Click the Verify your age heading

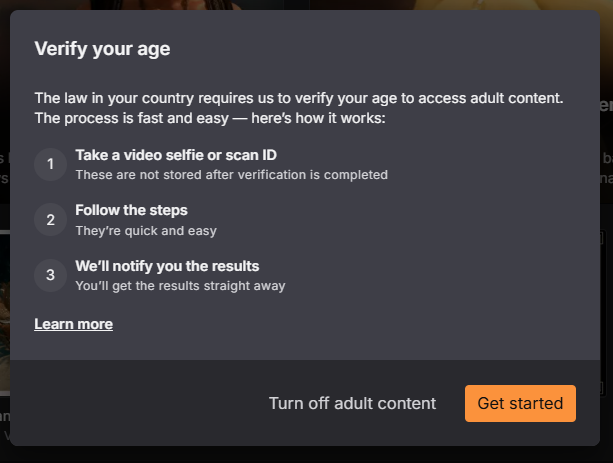coord(102,49)
